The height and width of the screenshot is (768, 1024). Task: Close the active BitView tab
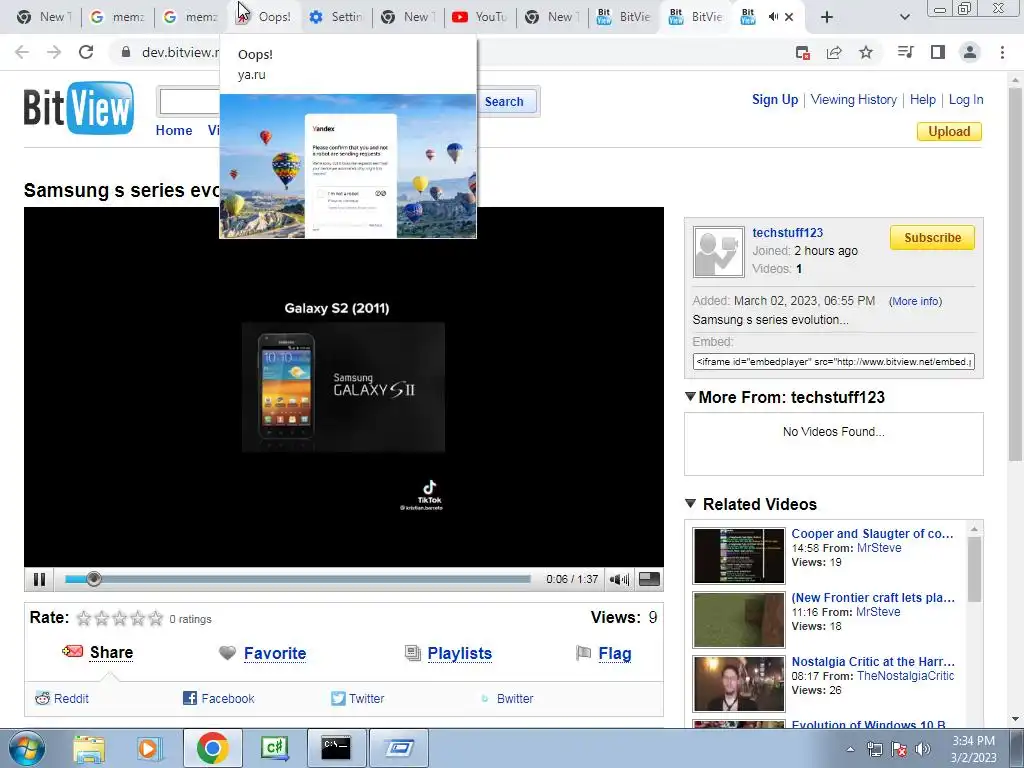[x=789, y=17]
